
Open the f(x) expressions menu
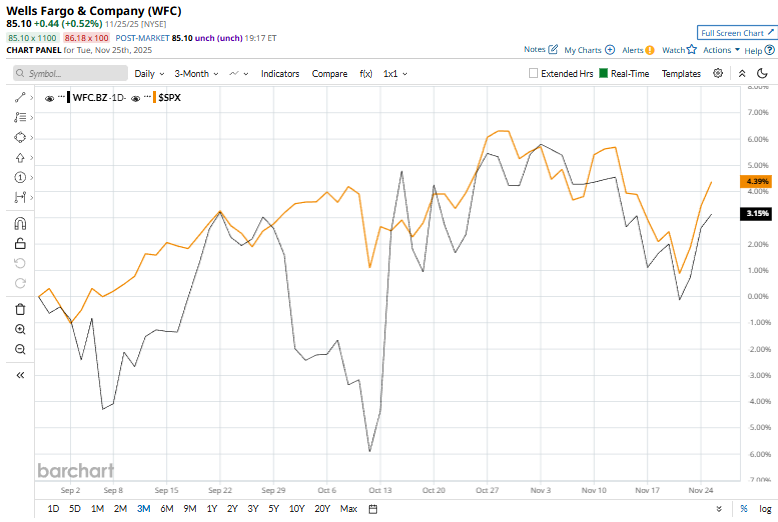(366, 73)
